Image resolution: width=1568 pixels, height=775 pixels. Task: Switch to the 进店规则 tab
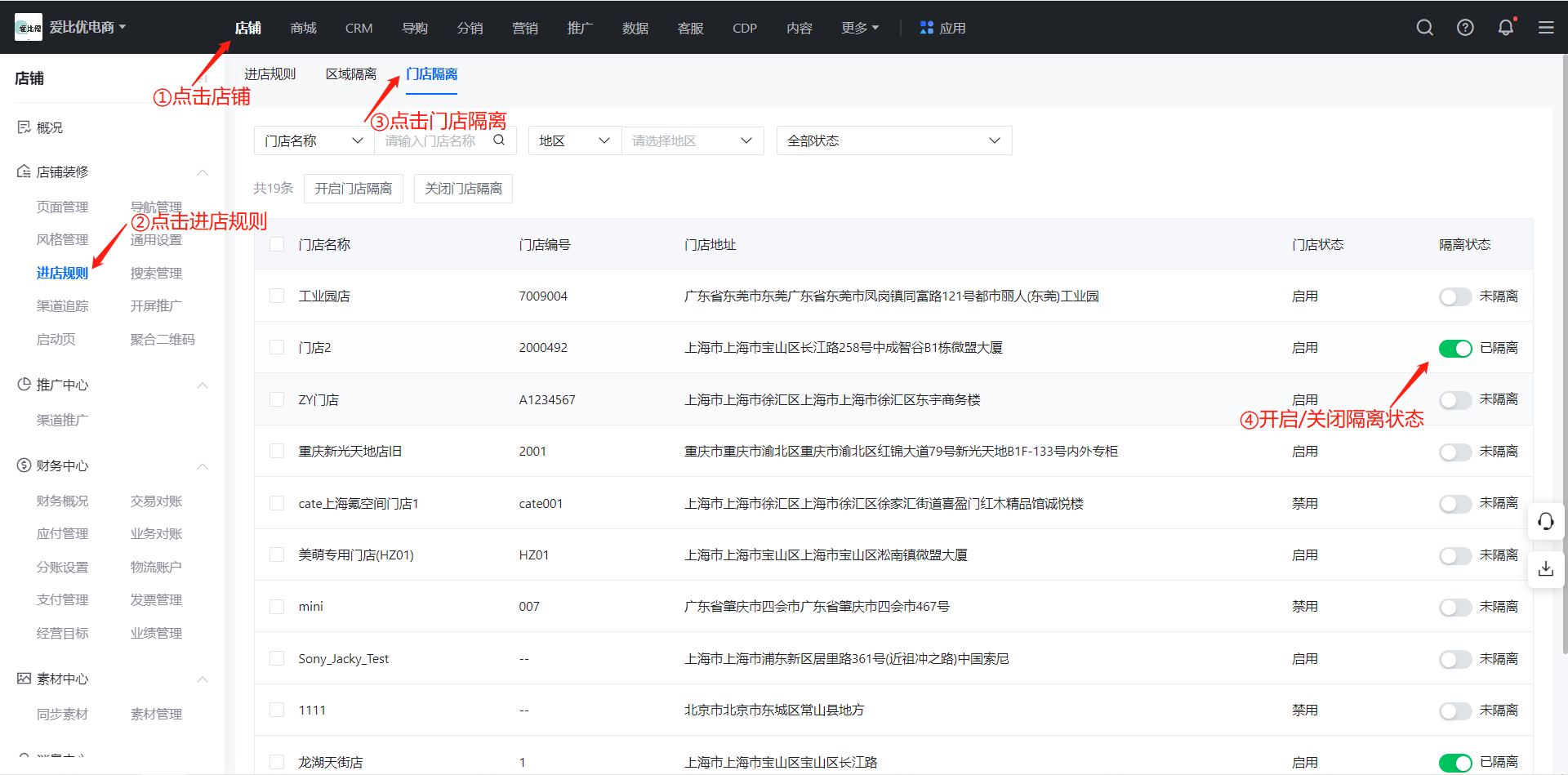click(x=270, y=74)
